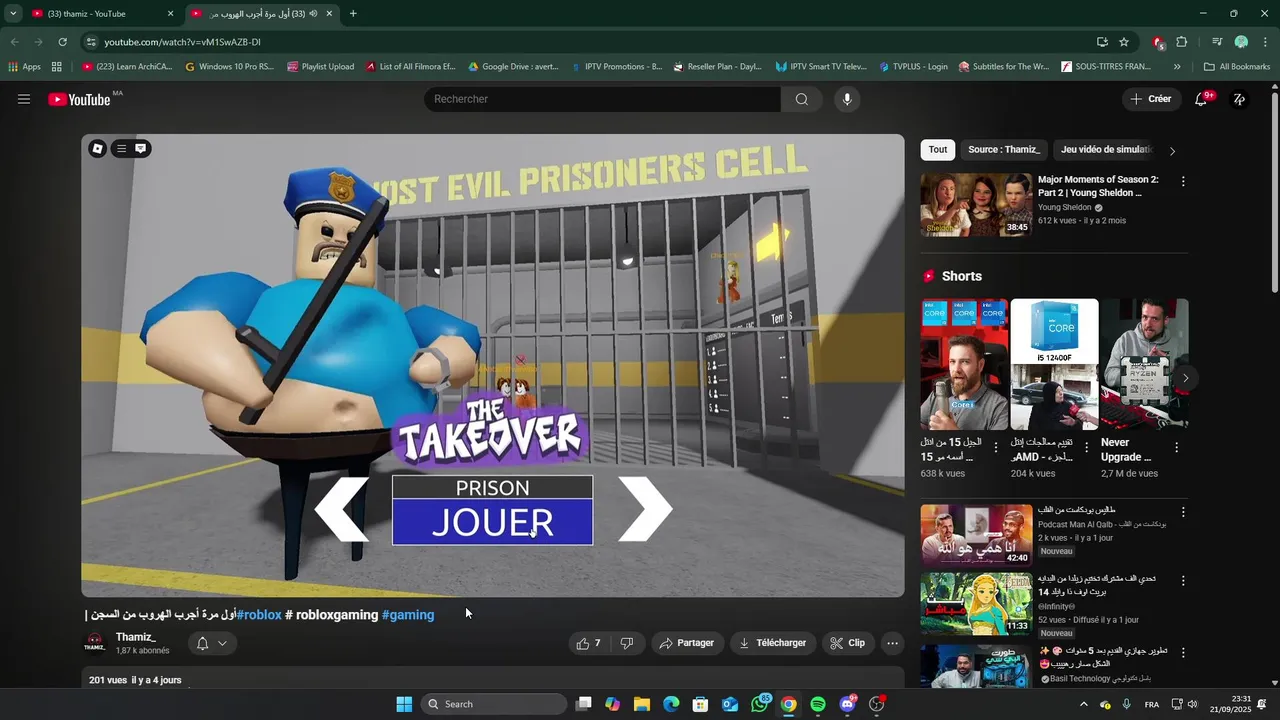Open options for Never Upgrade short
1280x720 pixels.
coord(1176,448)
